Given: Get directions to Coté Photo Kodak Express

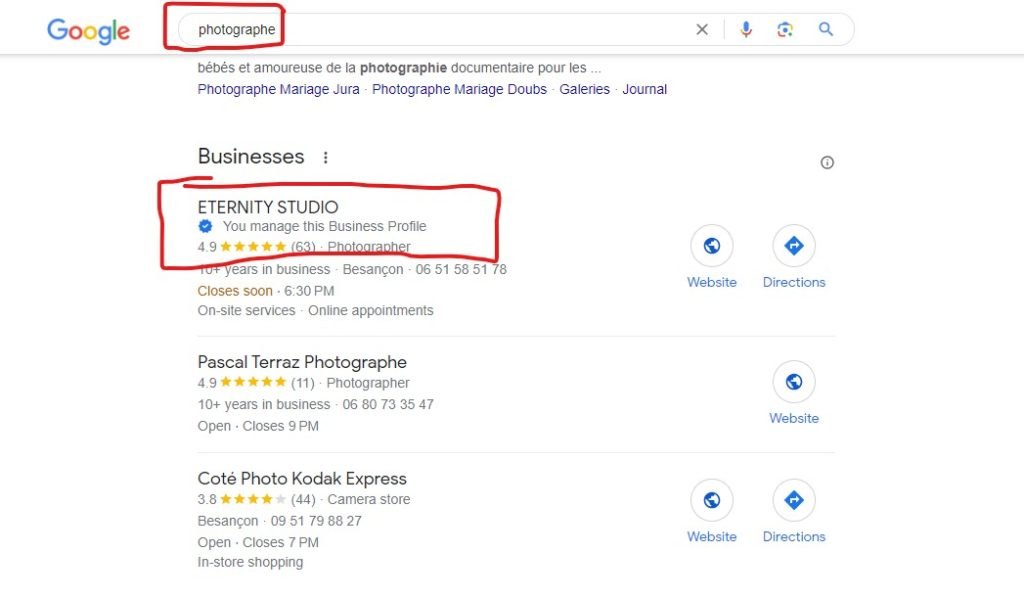Looking at the screenshot, I should (x=794, y=500).
